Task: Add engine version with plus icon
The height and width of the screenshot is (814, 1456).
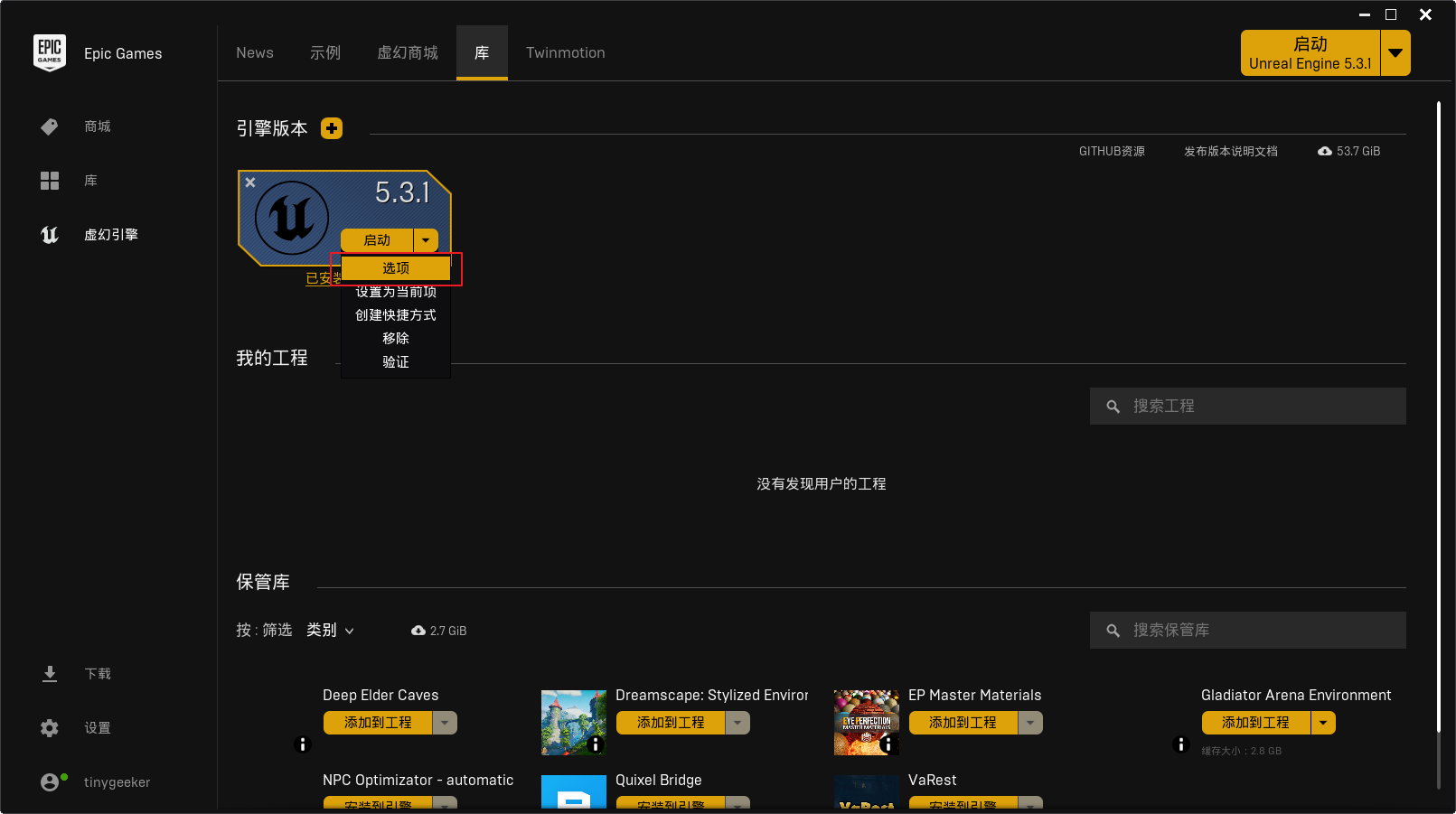Action: pos(332,128)
